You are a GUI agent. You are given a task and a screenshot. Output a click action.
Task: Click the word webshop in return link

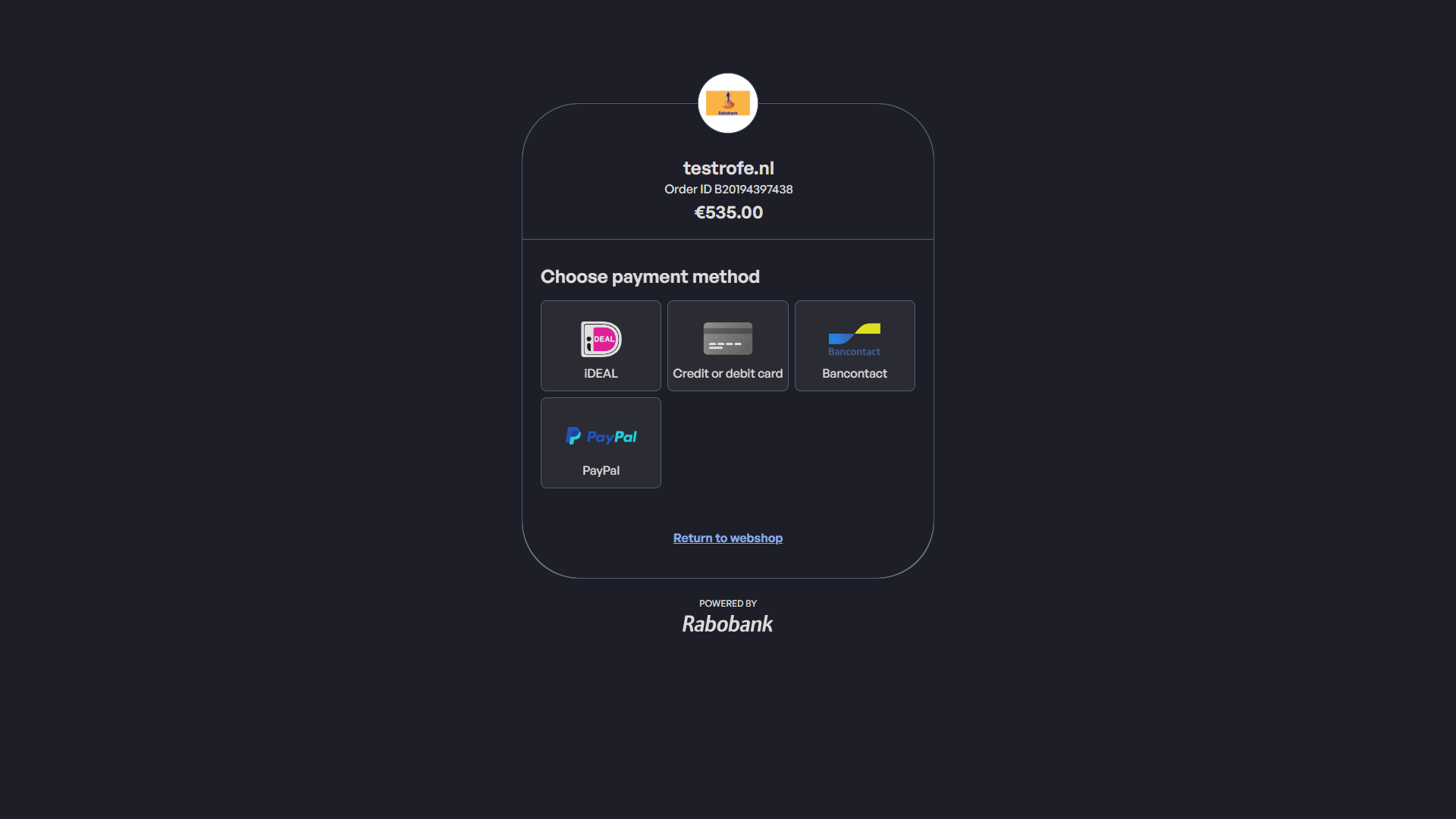tap(756, 538)
